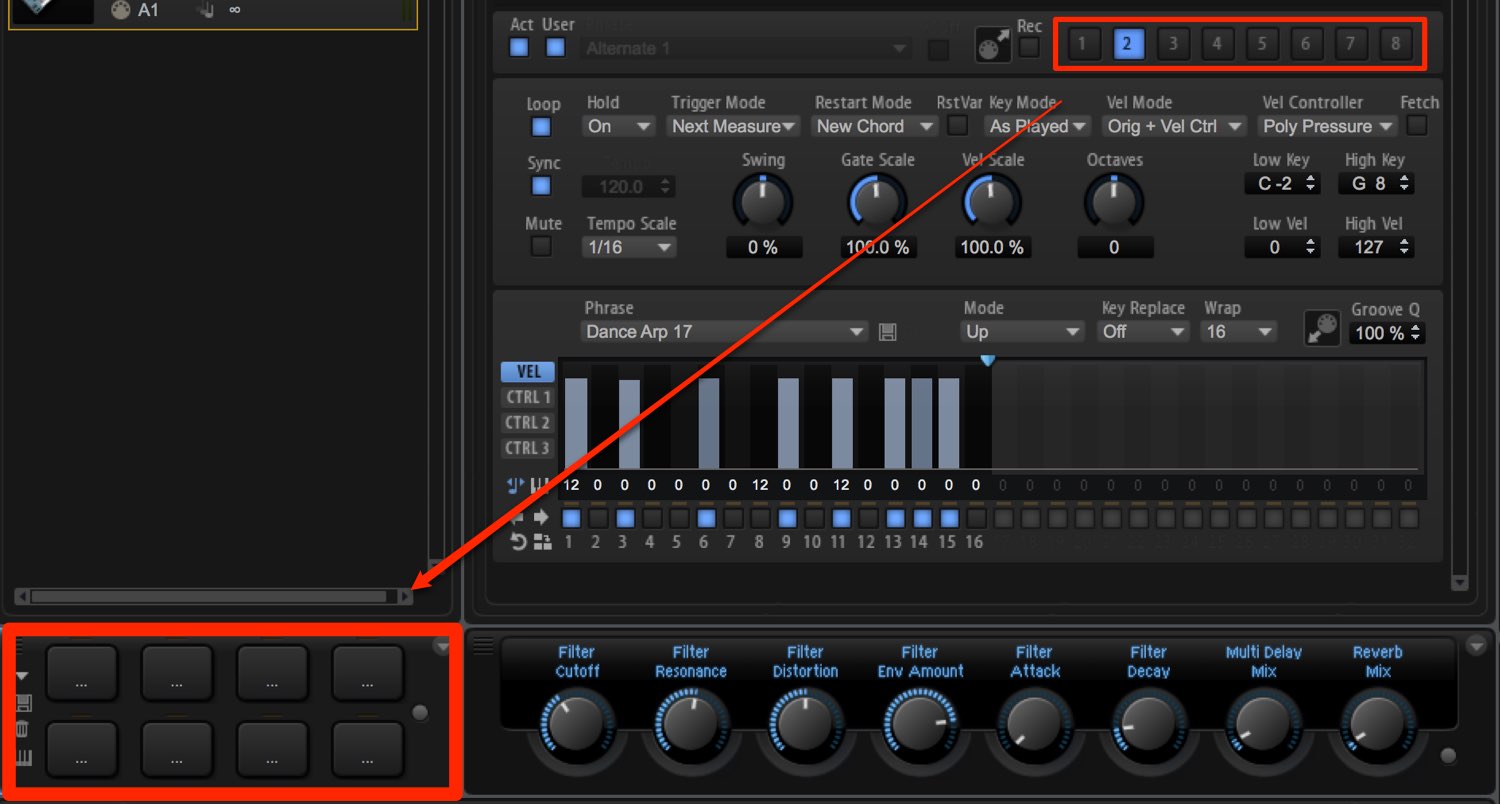Toggle step 1 on/off button

(x=571, y=518)
